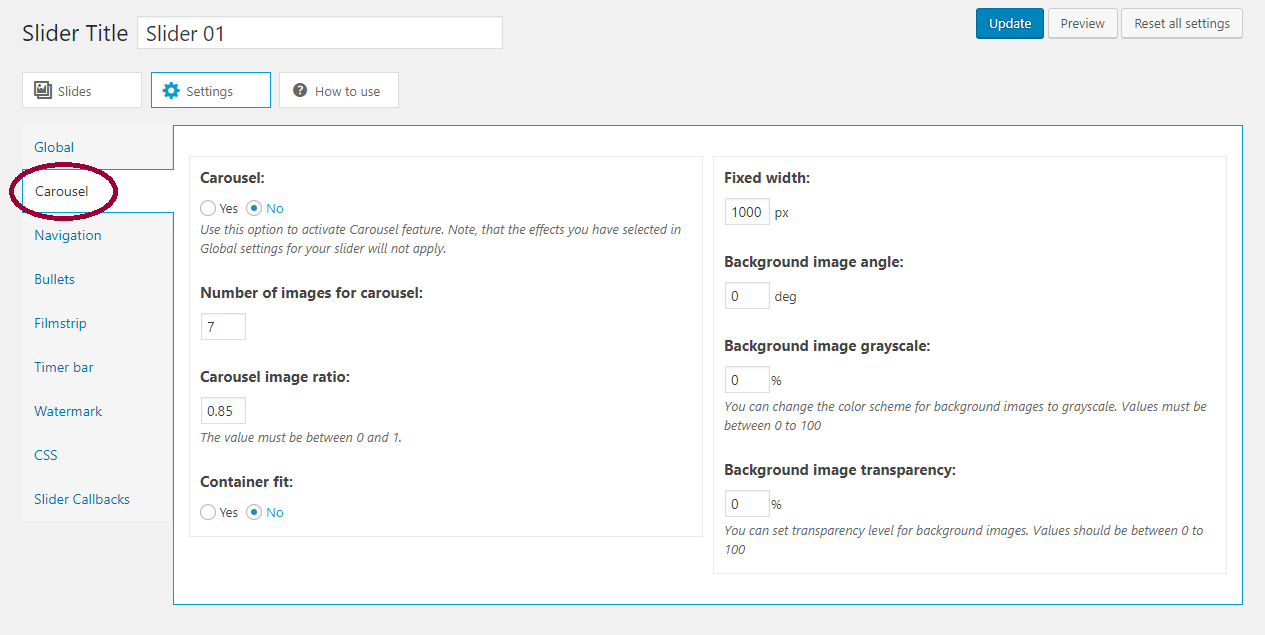This screenshot has width=1265, height=635.
Task: Click the grayscale color scheme help text
Action: click(x=965, y=416)
